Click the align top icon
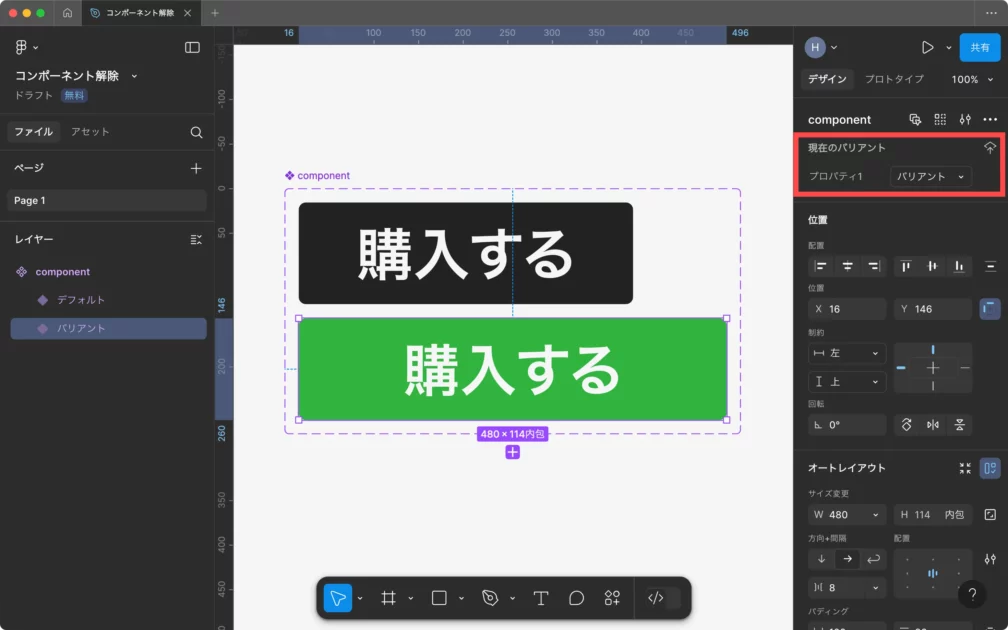 tap(906, 266)
